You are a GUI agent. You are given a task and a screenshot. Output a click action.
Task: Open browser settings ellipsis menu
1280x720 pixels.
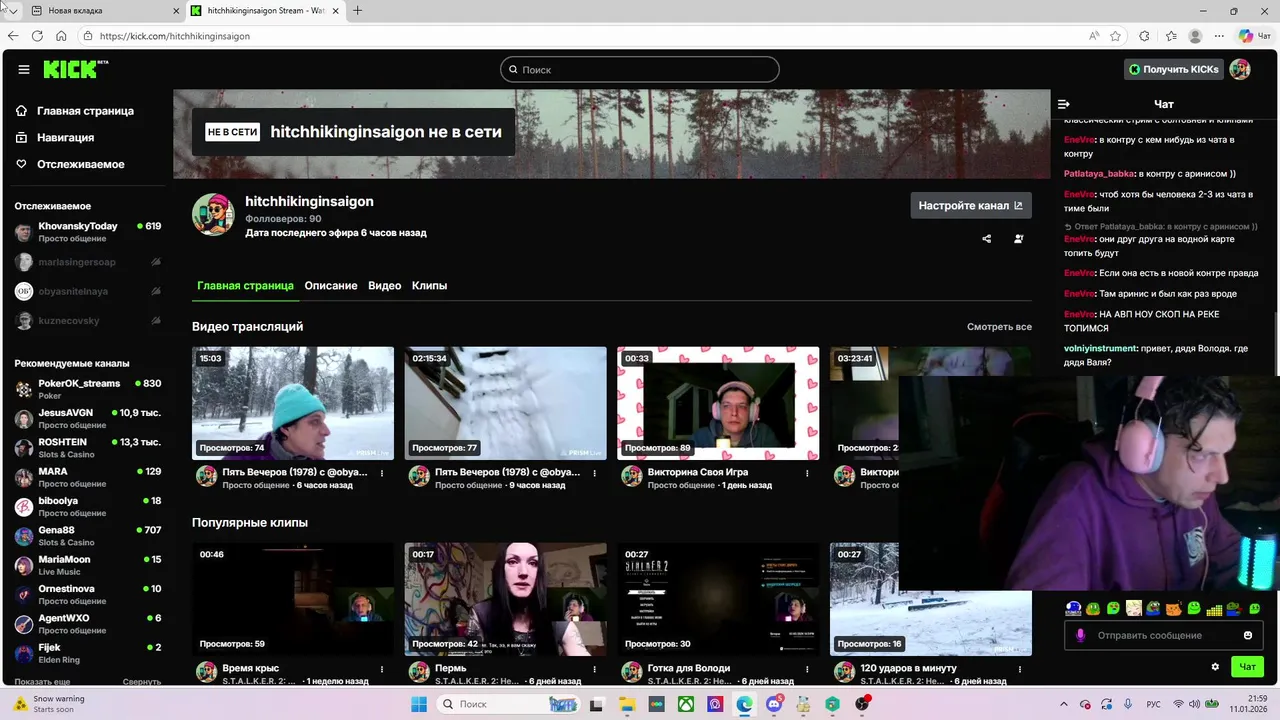coord(1221,36)
